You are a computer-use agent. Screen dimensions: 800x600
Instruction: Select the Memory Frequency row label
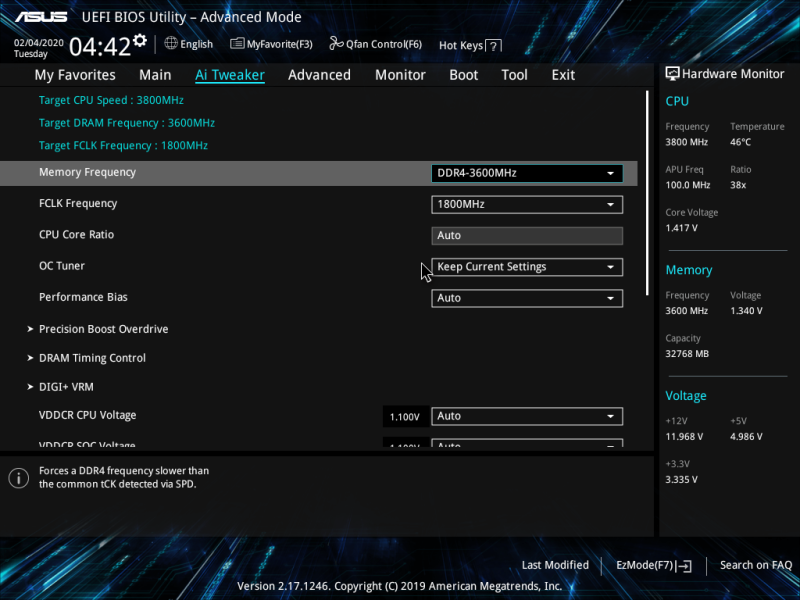(x=87, y=172)
